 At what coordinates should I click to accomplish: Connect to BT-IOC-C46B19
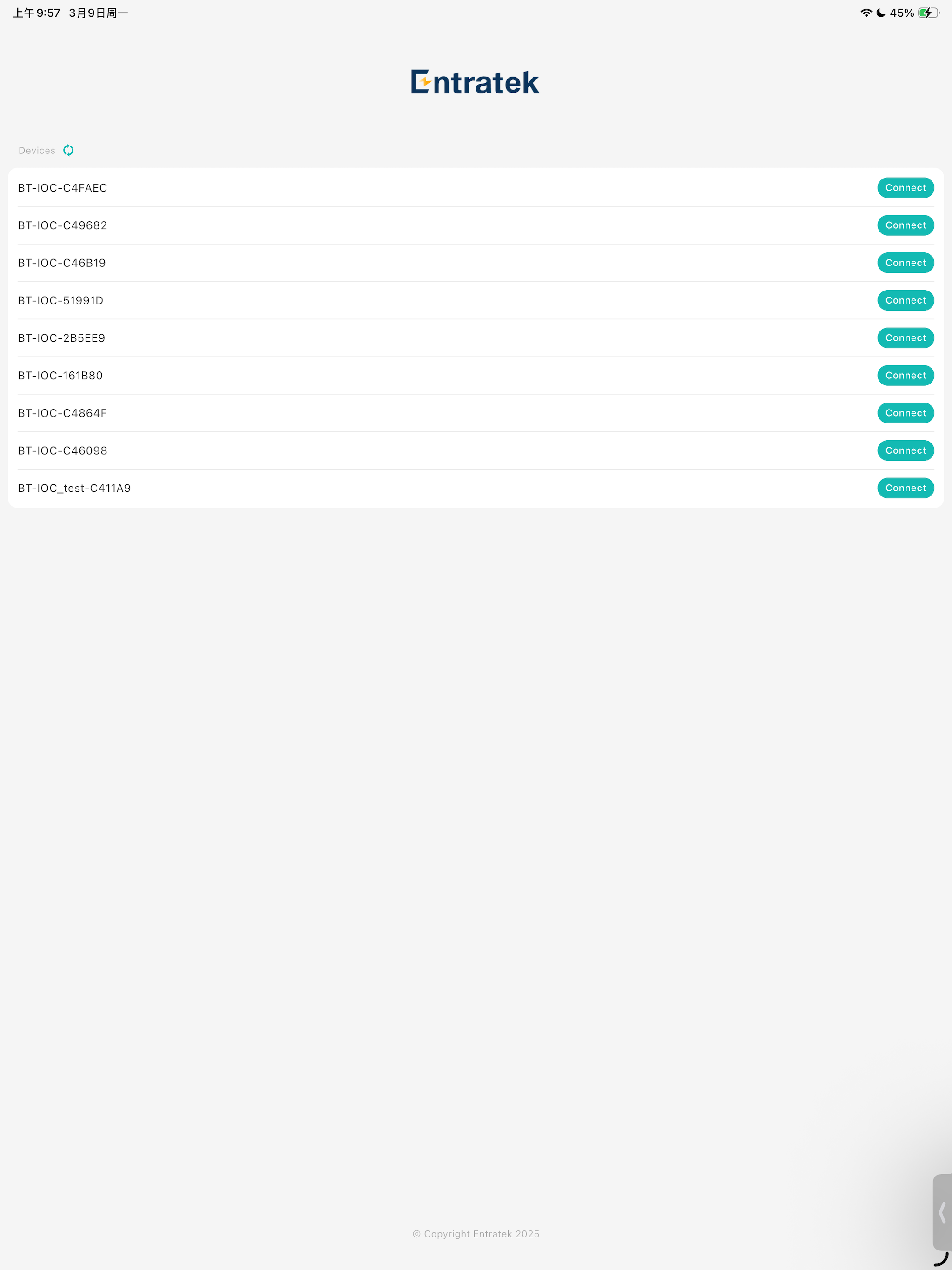[x=905, y=263]
